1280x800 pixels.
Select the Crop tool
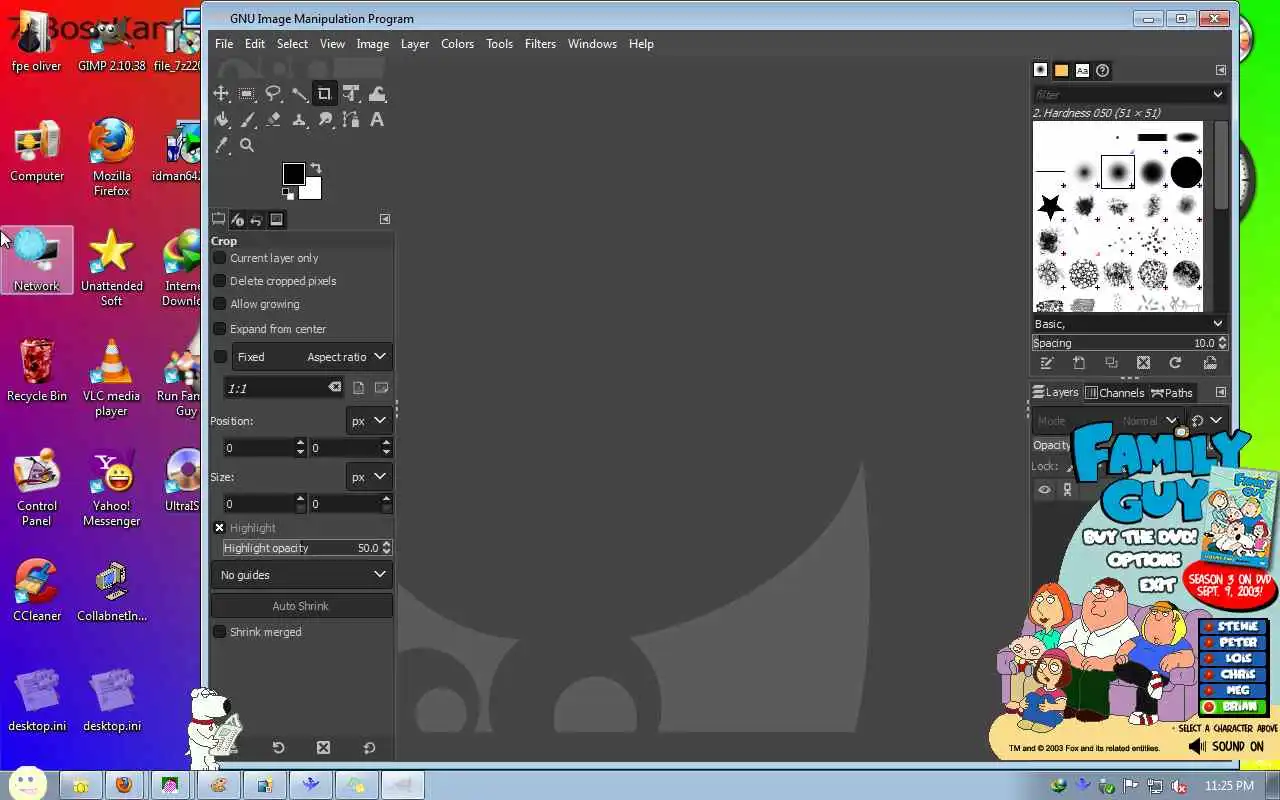coord(324,94)
